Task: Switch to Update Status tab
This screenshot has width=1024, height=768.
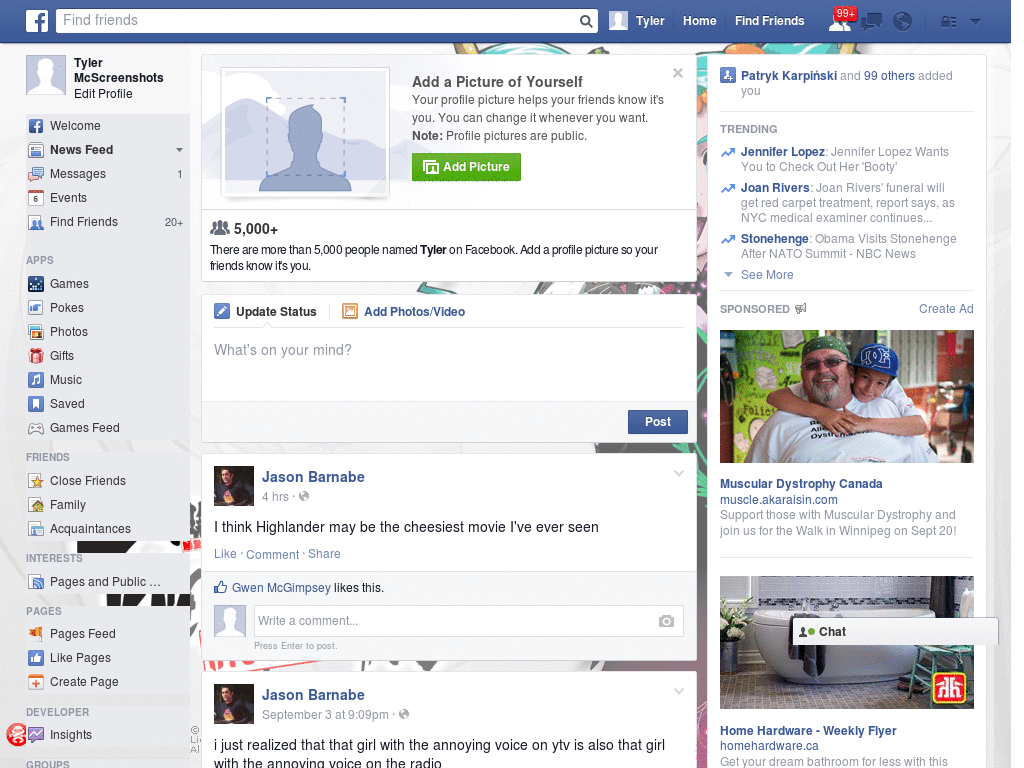Action: [266, 312]
